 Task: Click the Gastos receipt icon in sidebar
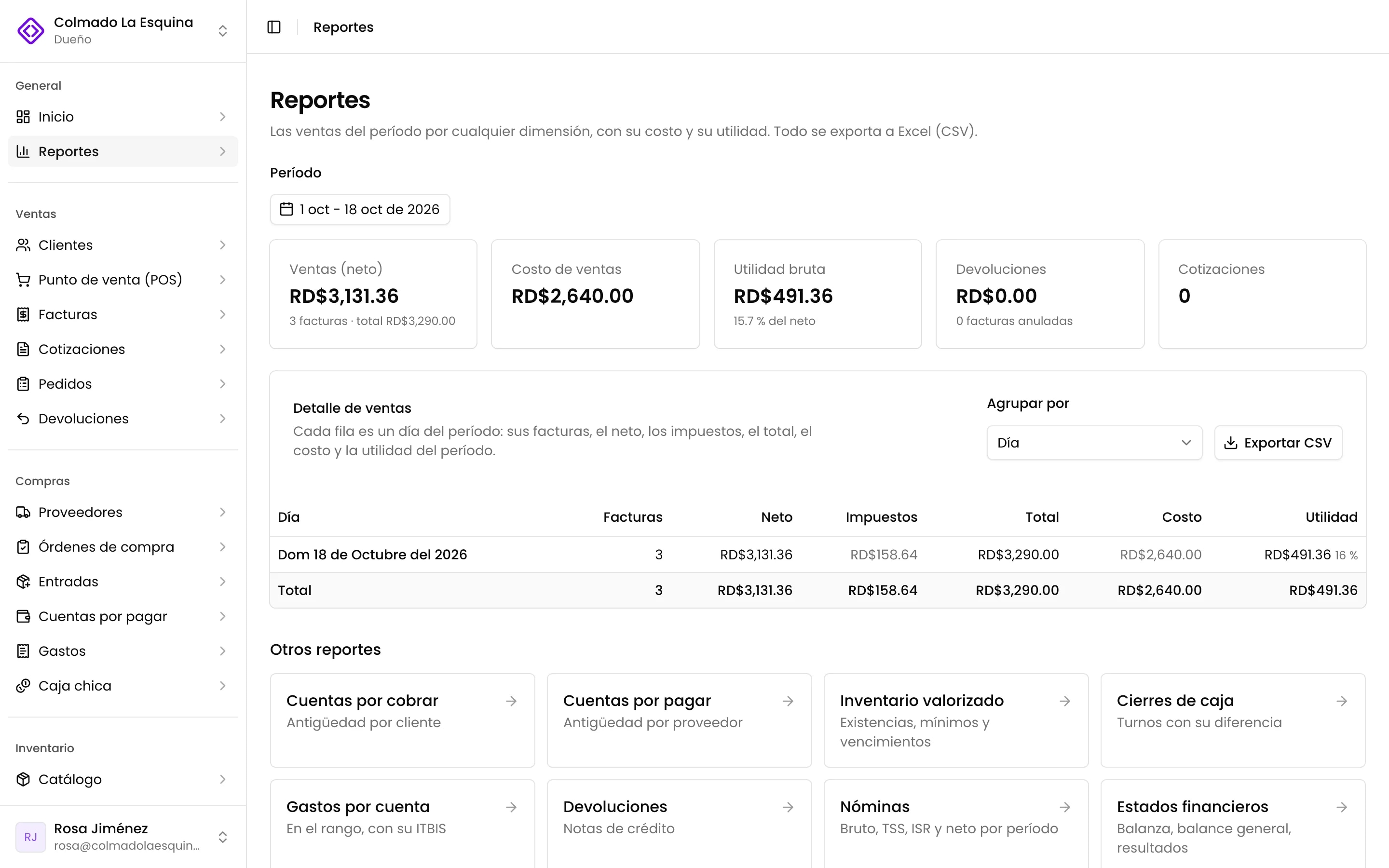[x=23, y=651]
